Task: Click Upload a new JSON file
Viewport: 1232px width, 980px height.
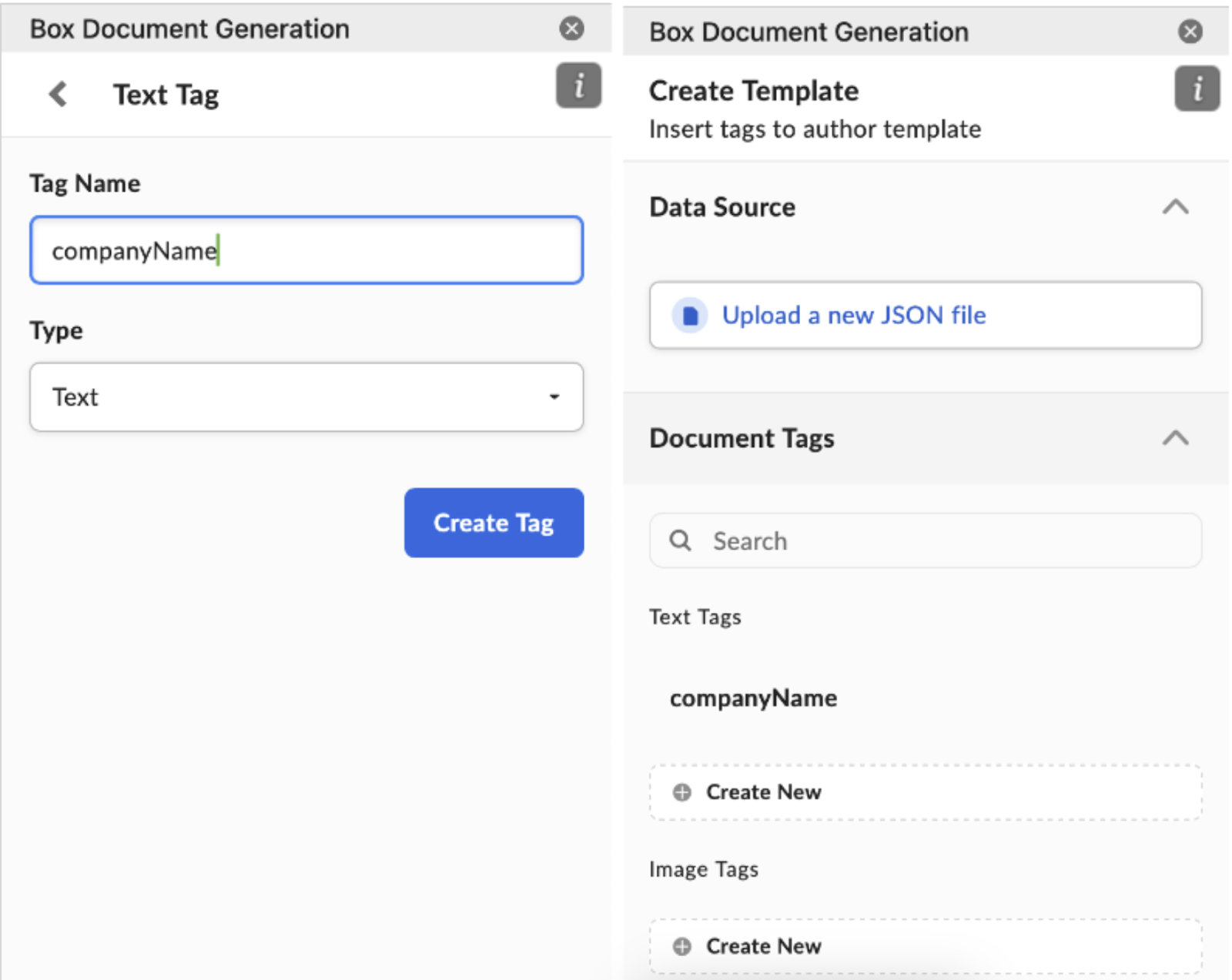Action: (853, 316)
